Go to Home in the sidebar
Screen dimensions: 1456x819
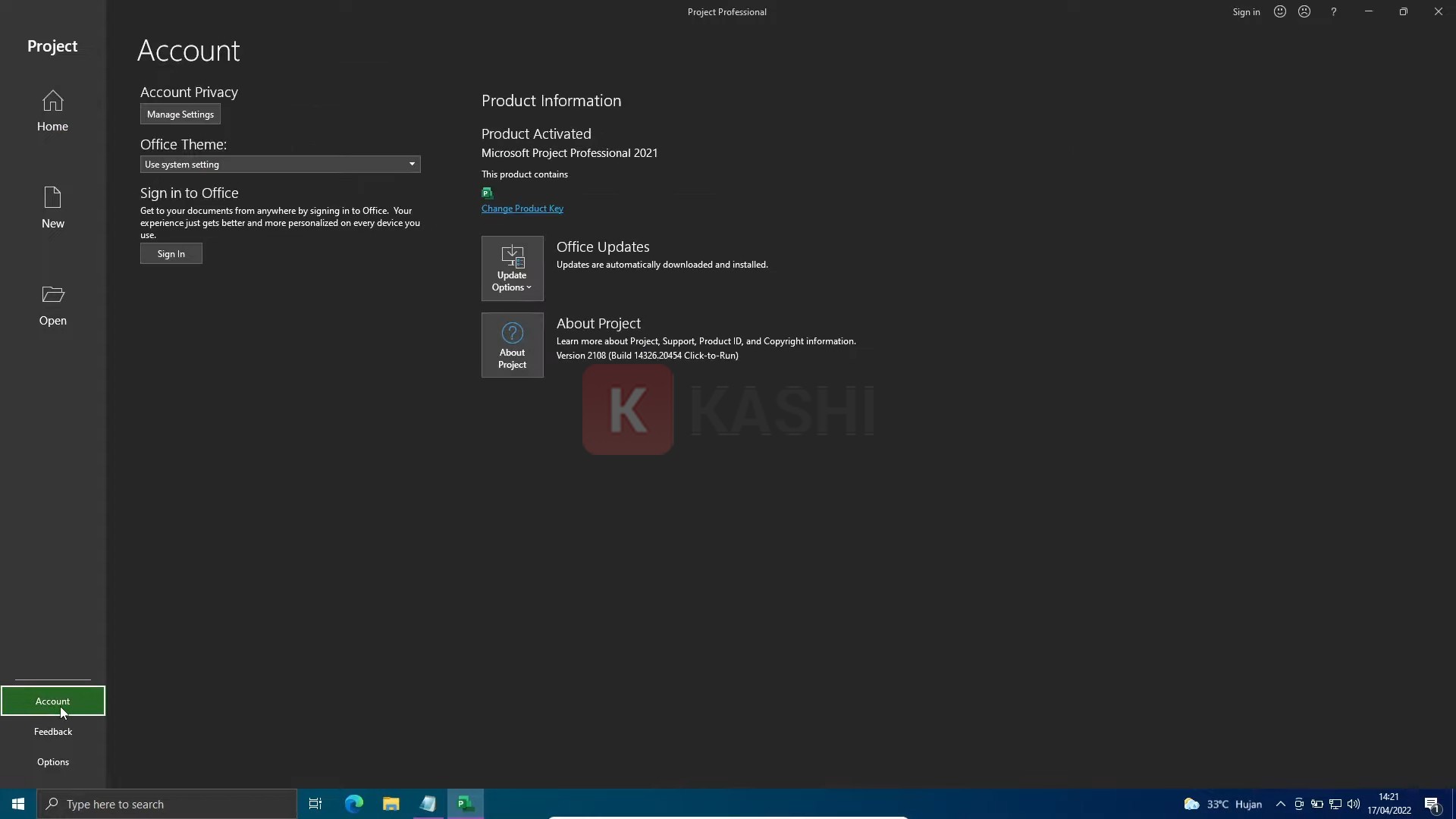click(x=52, y=111)
